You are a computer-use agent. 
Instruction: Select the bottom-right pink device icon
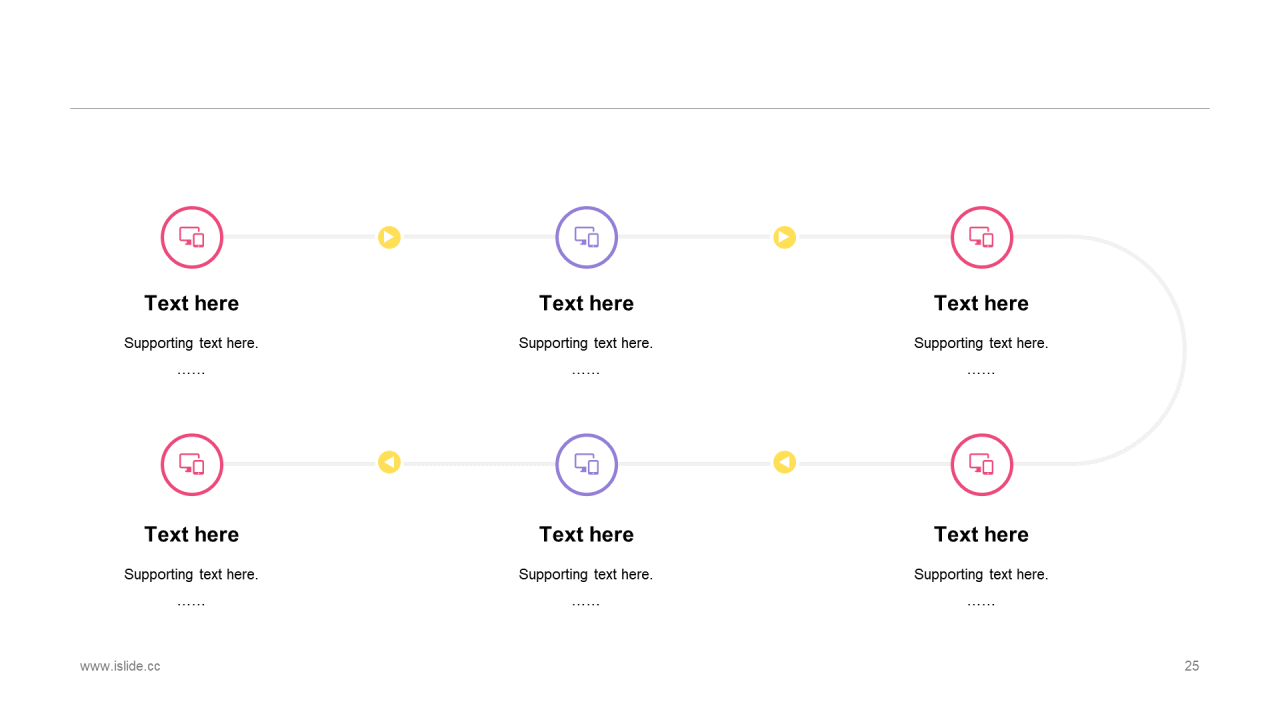(982, 464)
